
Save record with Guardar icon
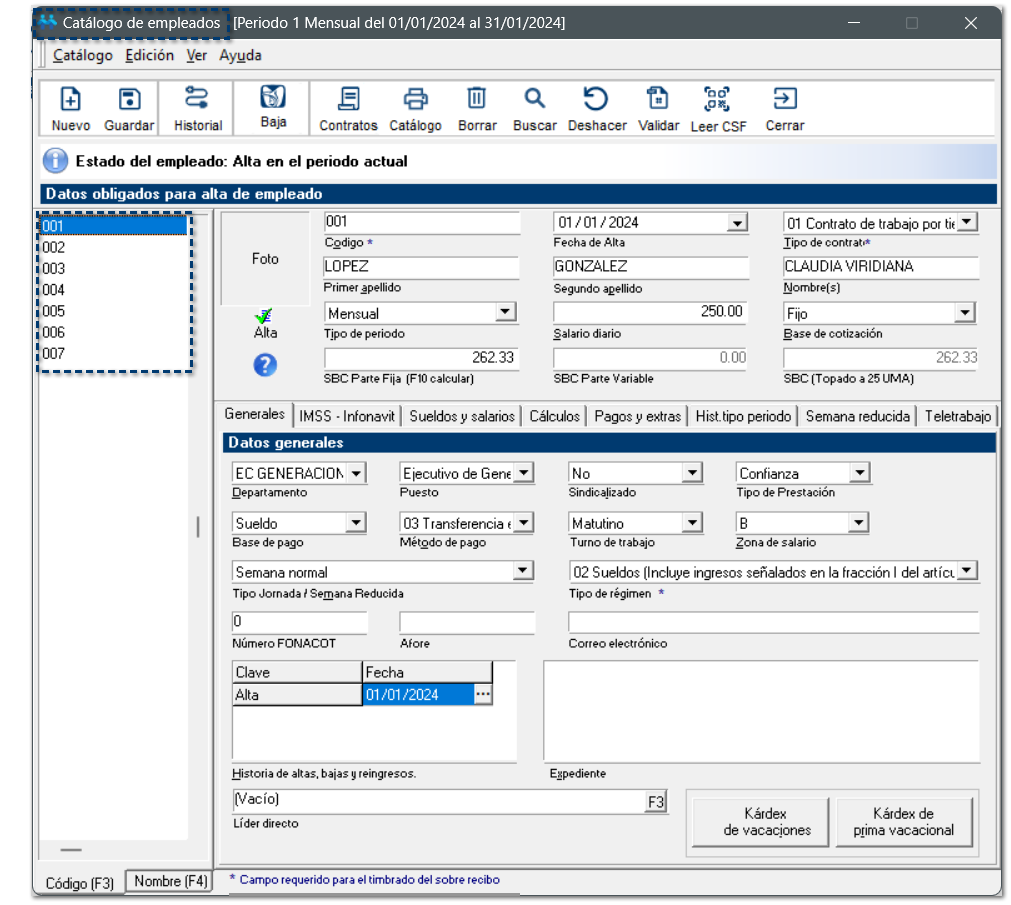point(129,99)
